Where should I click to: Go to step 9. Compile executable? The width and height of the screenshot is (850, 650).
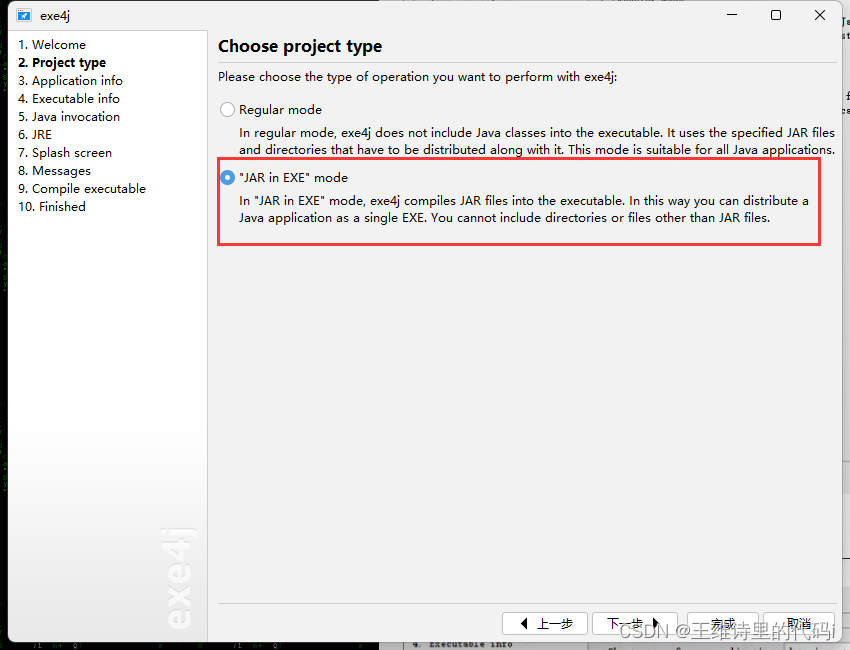click(x=82, y=188)
